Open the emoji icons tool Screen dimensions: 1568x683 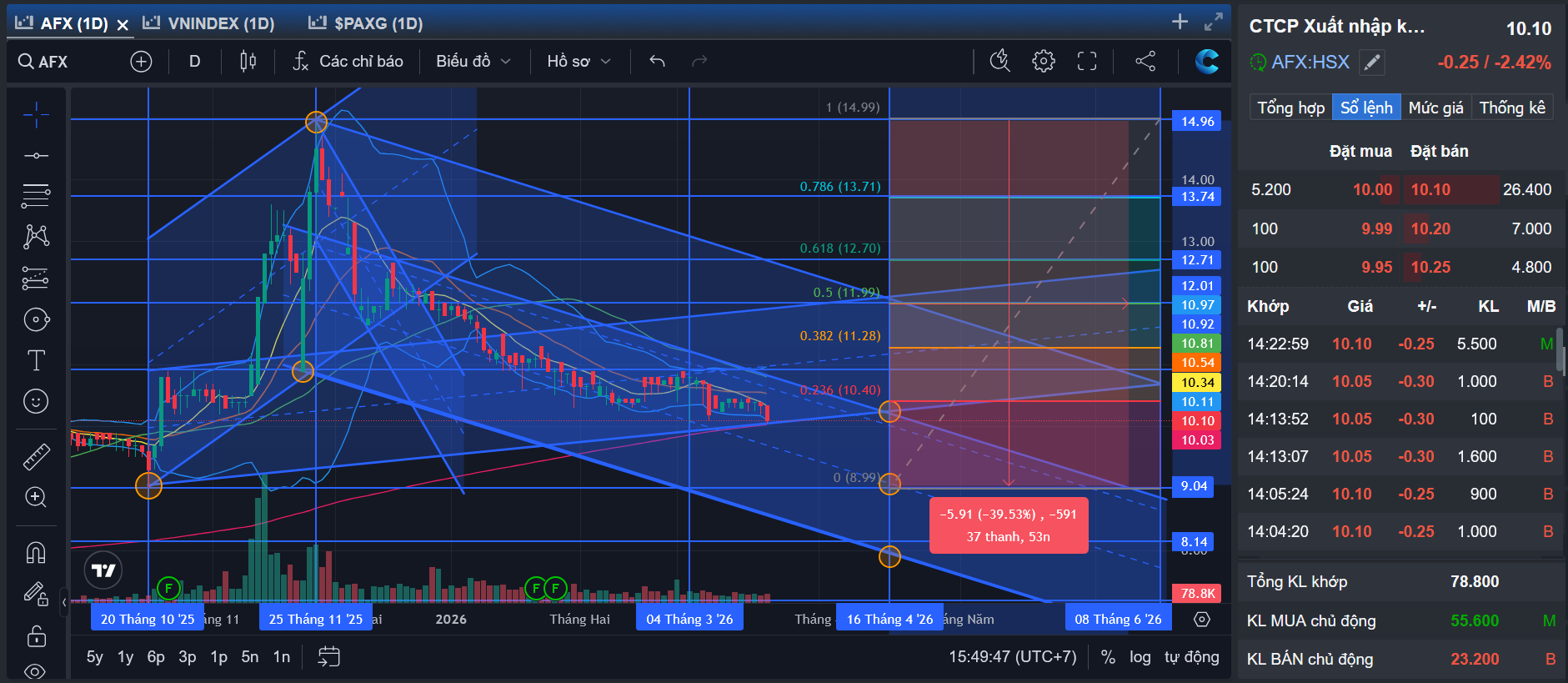[36, 401]
